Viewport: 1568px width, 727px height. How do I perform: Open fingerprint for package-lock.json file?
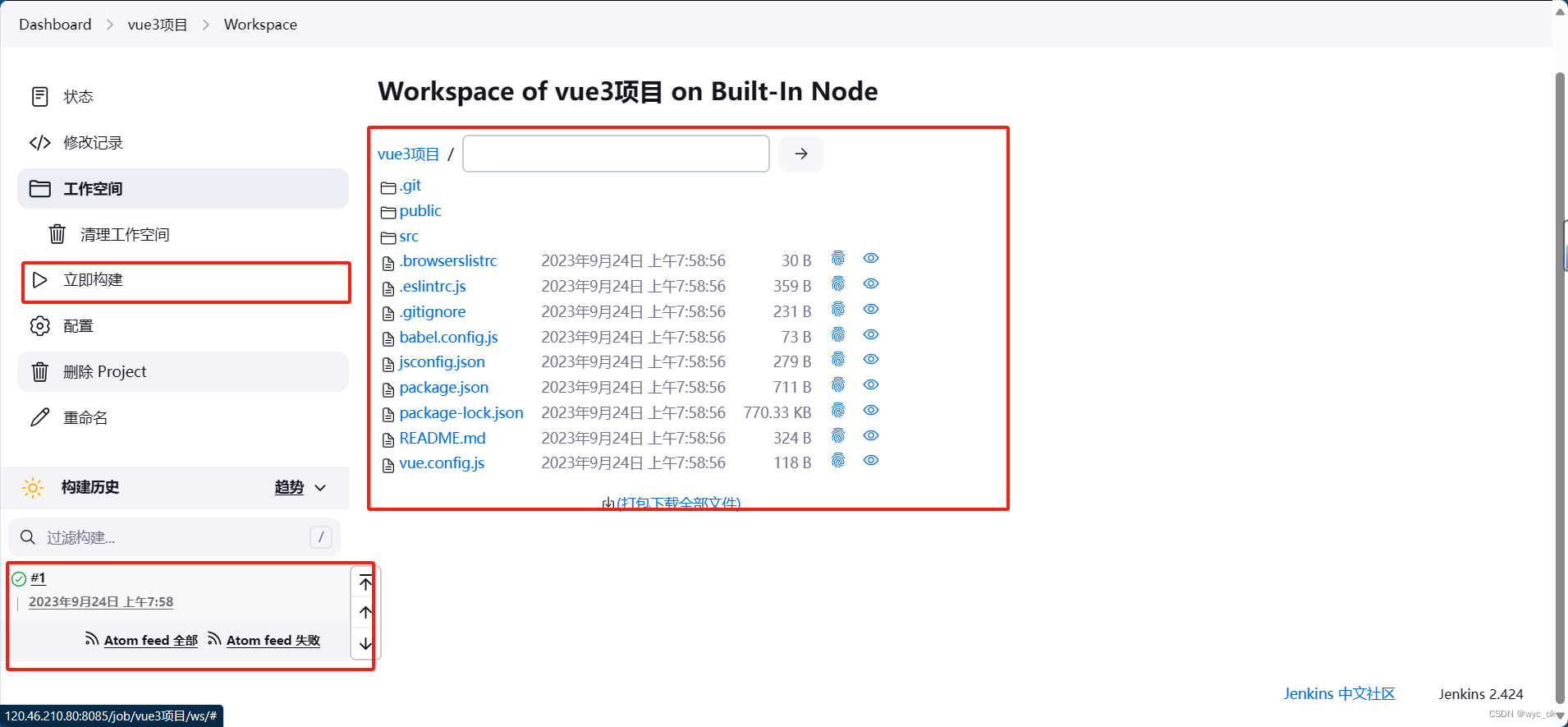837,411
